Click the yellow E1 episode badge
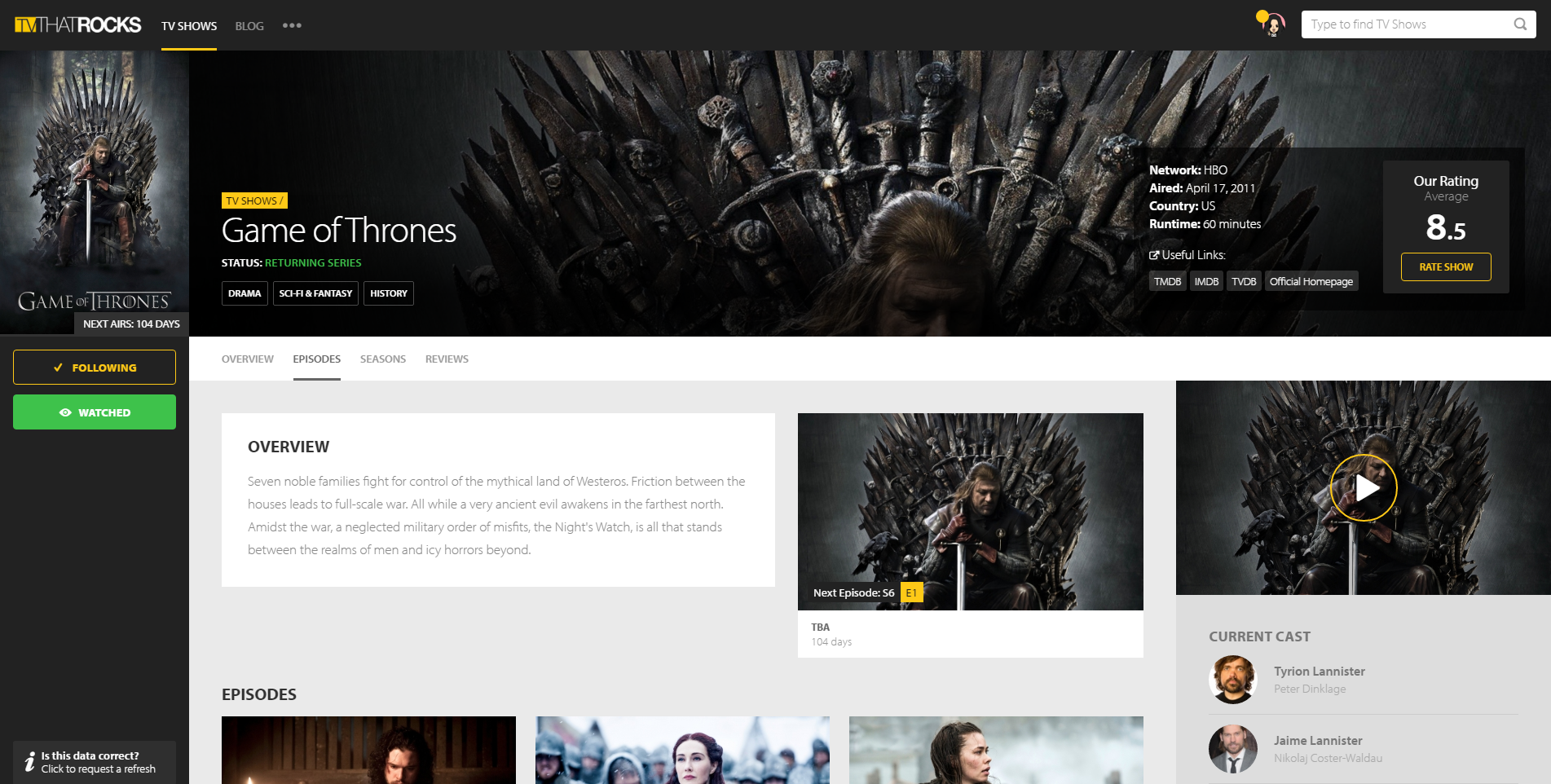Viewport: 1551px width, 784px height. tap(911, 592)
